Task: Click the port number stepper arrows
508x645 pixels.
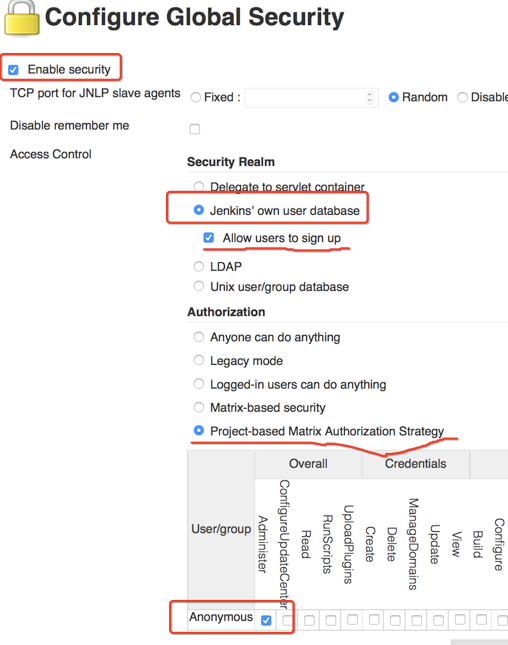Action: pyautogui.click(x=369, y=97)
